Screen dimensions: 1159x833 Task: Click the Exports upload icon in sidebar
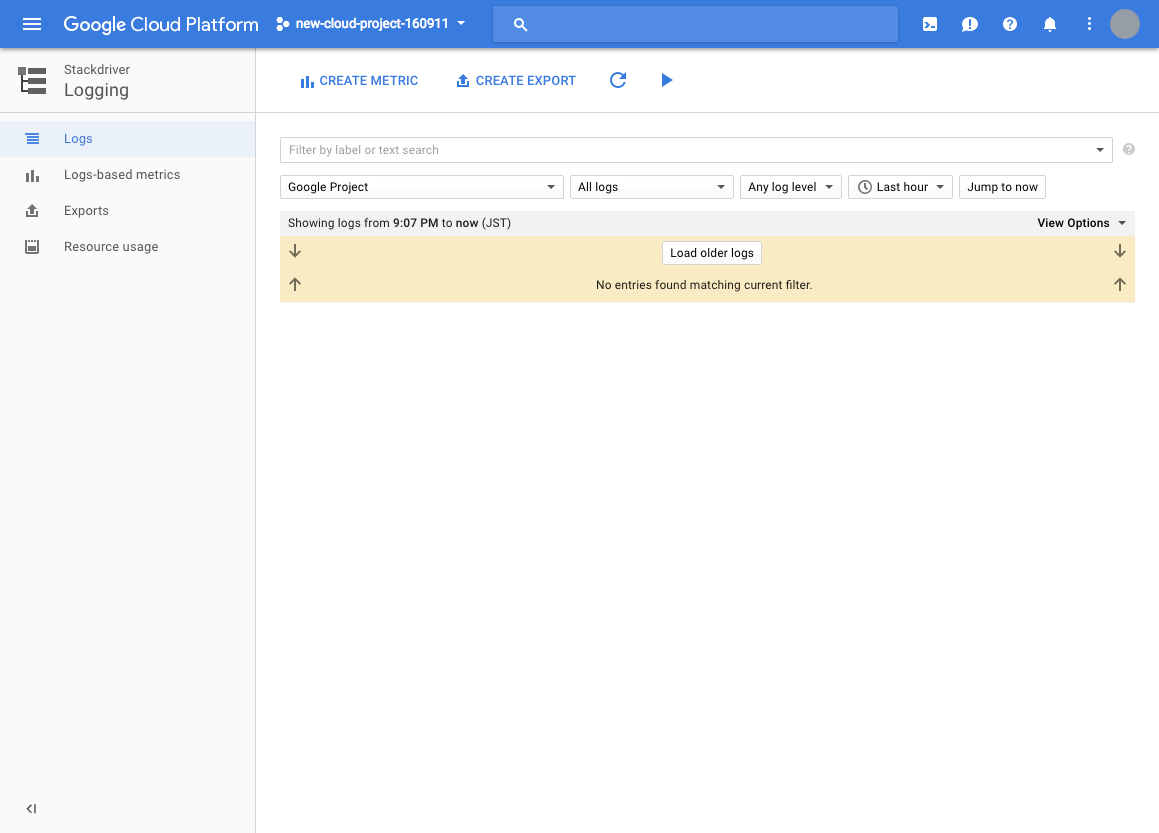[x=32, y=211]
